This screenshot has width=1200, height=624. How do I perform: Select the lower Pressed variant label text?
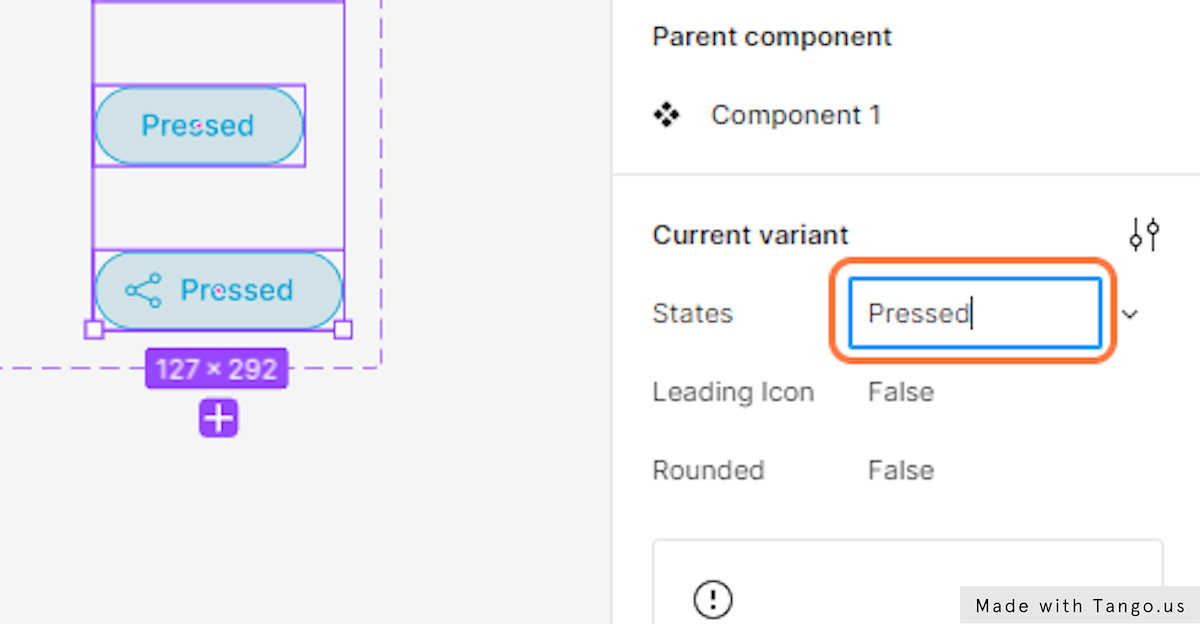[237, 290]
